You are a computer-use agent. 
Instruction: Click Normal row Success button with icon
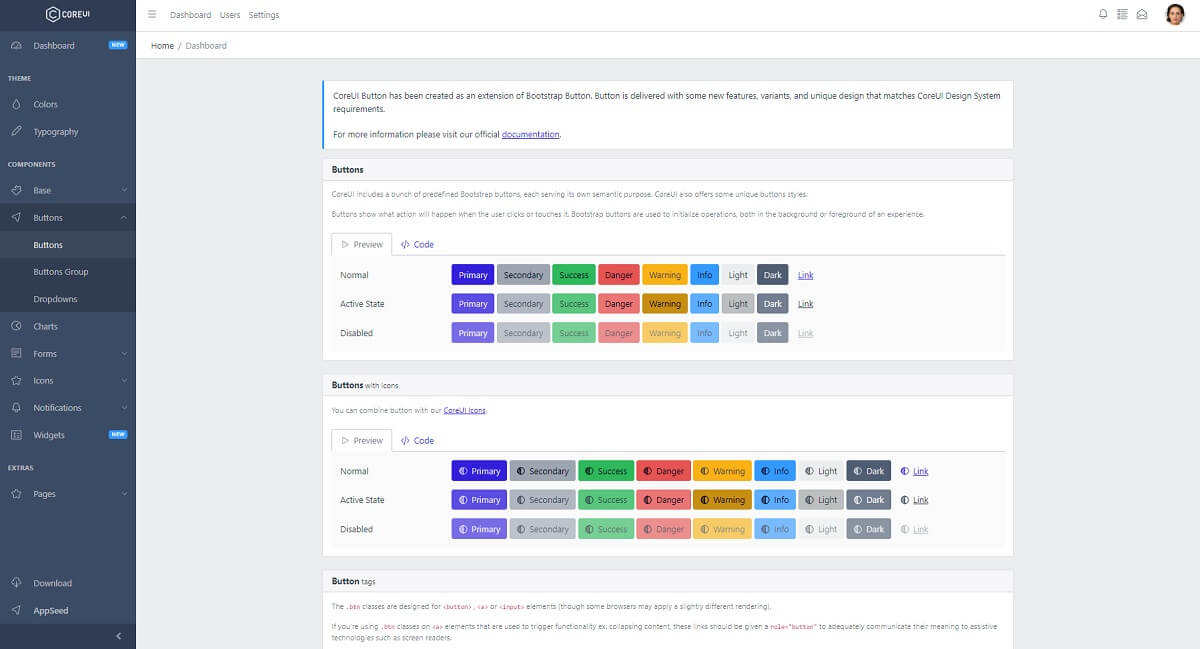(606, 471)
